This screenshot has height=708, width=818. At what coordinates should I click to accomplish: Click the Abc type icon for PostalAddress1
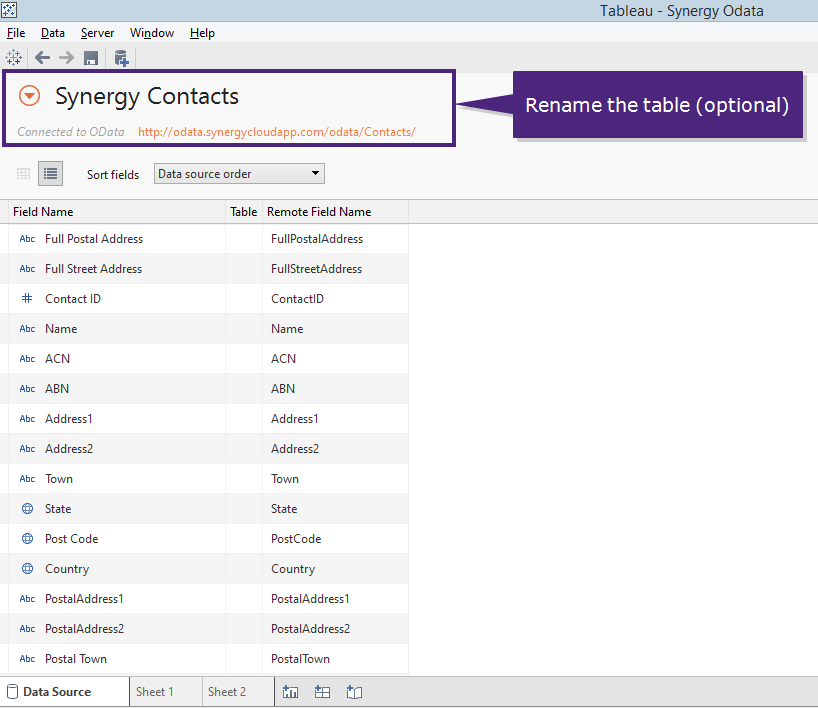[x=27, y=599]
